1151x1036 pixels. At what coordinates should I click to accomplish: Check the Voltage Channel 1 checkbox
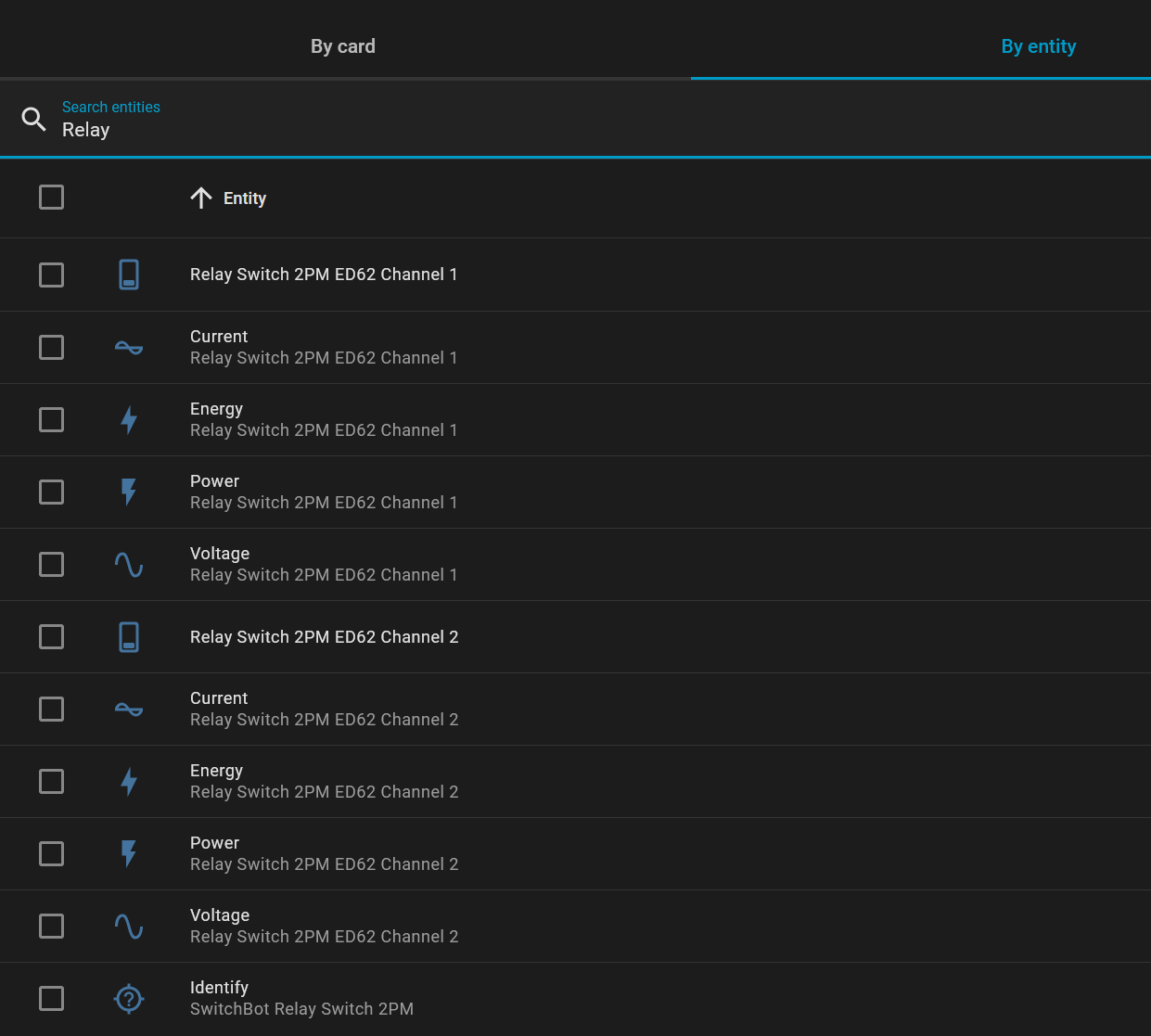click(52, 565)
